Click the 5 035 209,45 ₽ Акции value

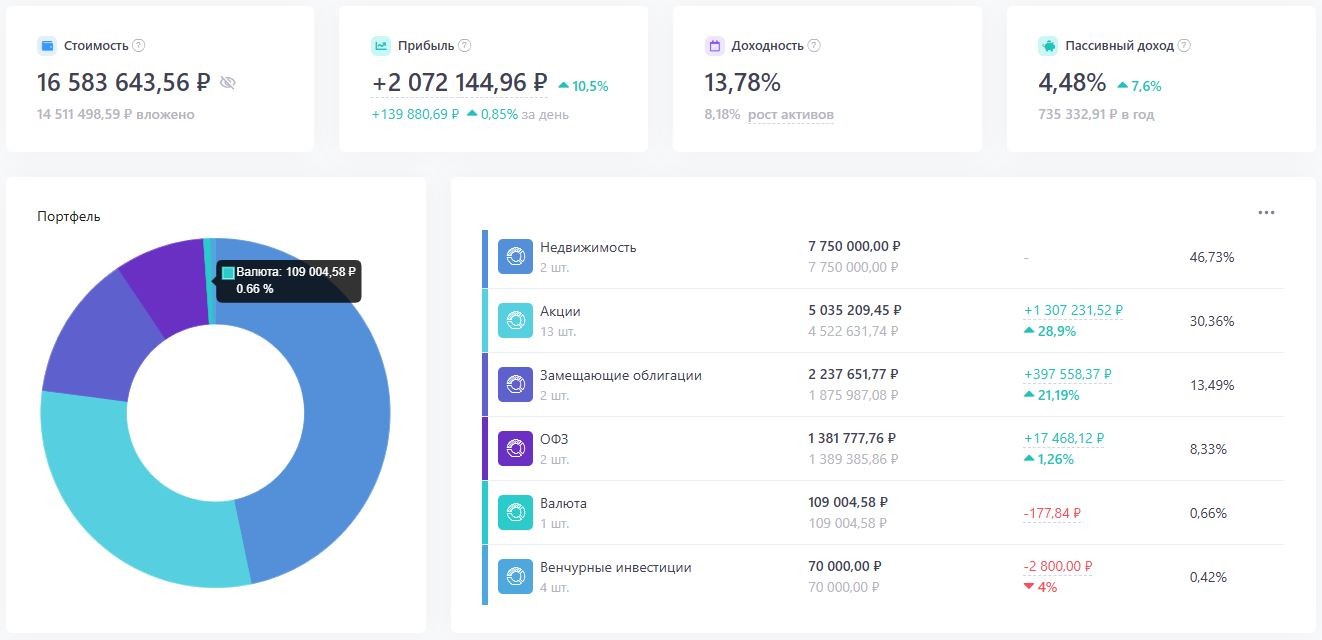[855, 310]
